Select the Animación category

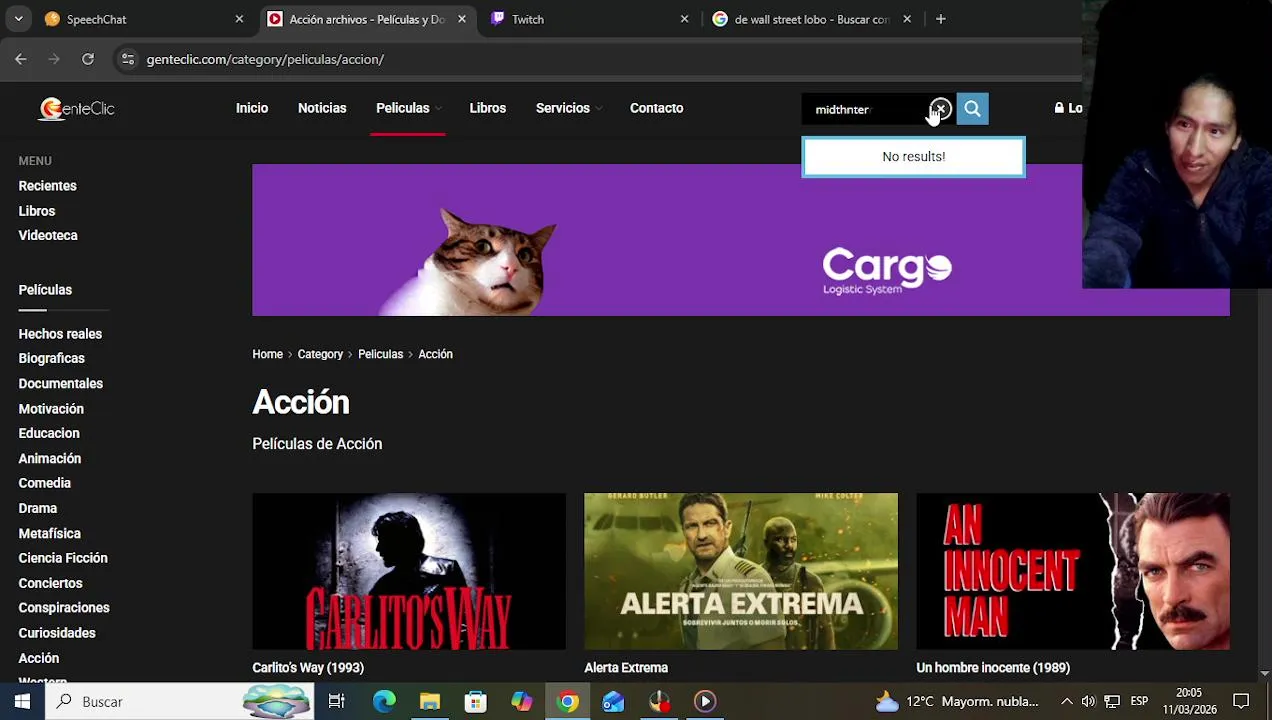(50, 458)
